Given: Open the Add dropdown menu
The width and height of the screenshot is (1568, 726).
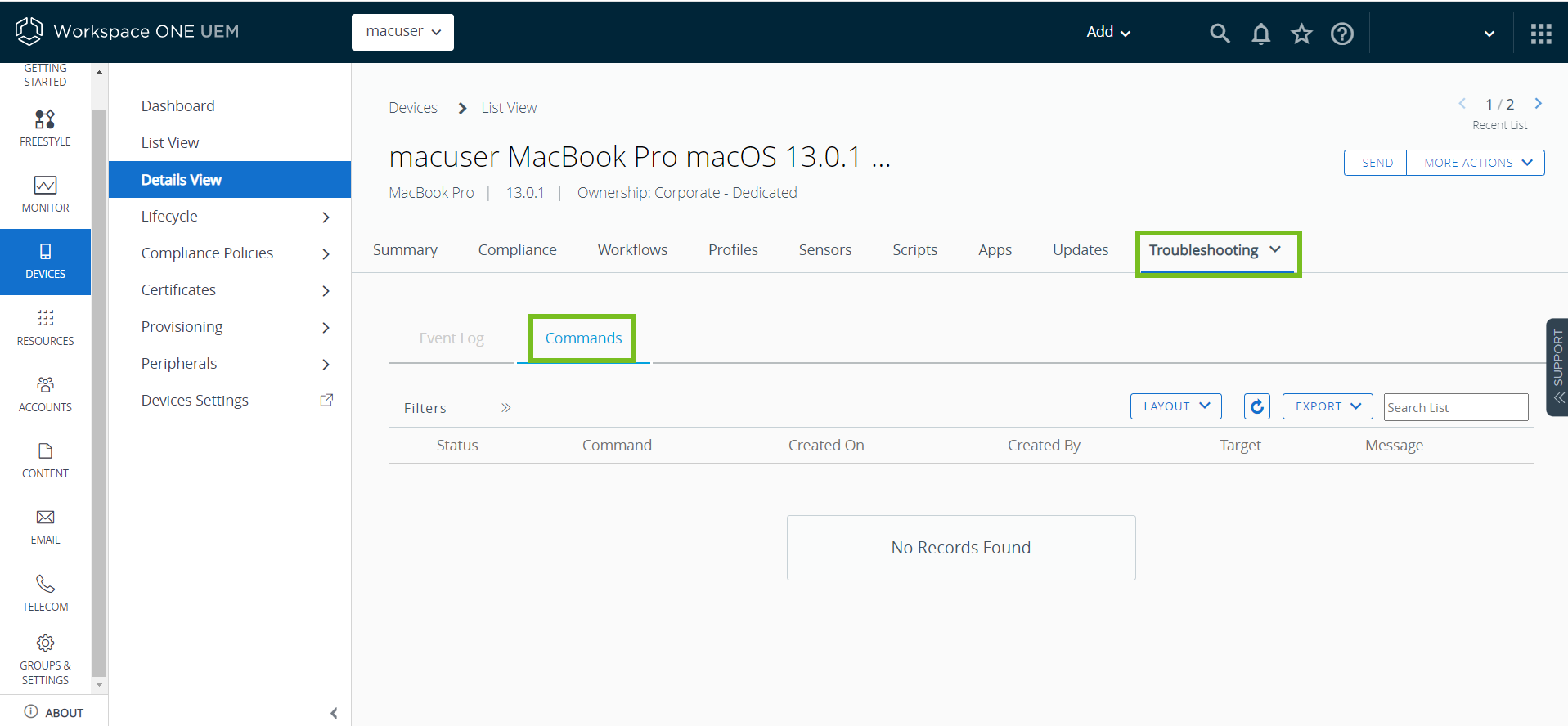Looking at the screenshot, I should click(1108, 32).
